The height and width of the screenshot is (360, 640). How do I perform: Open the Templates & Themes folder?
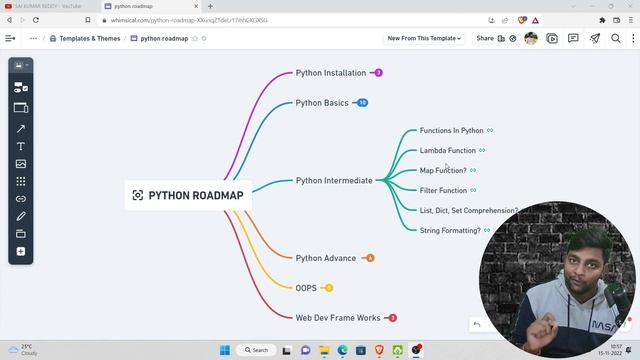[x=85, y=38]
